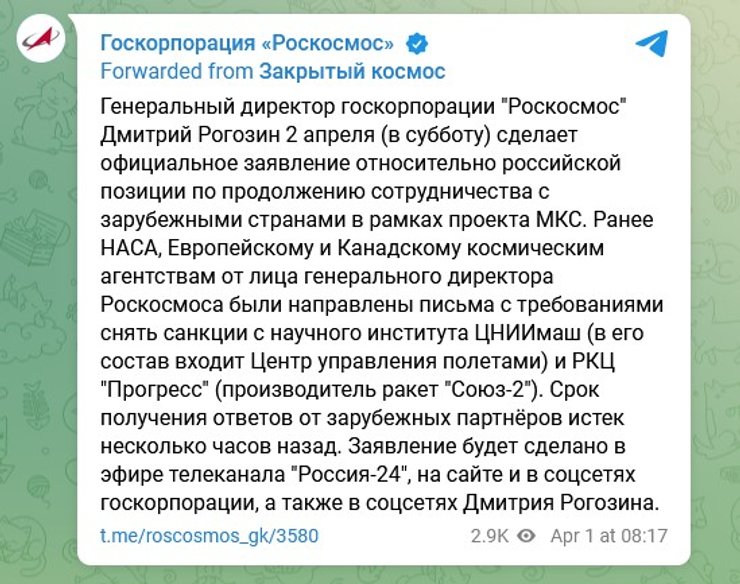Click "Россия-24" in the post text
Viewport: 740px width, 584px height.
[346, 472]
